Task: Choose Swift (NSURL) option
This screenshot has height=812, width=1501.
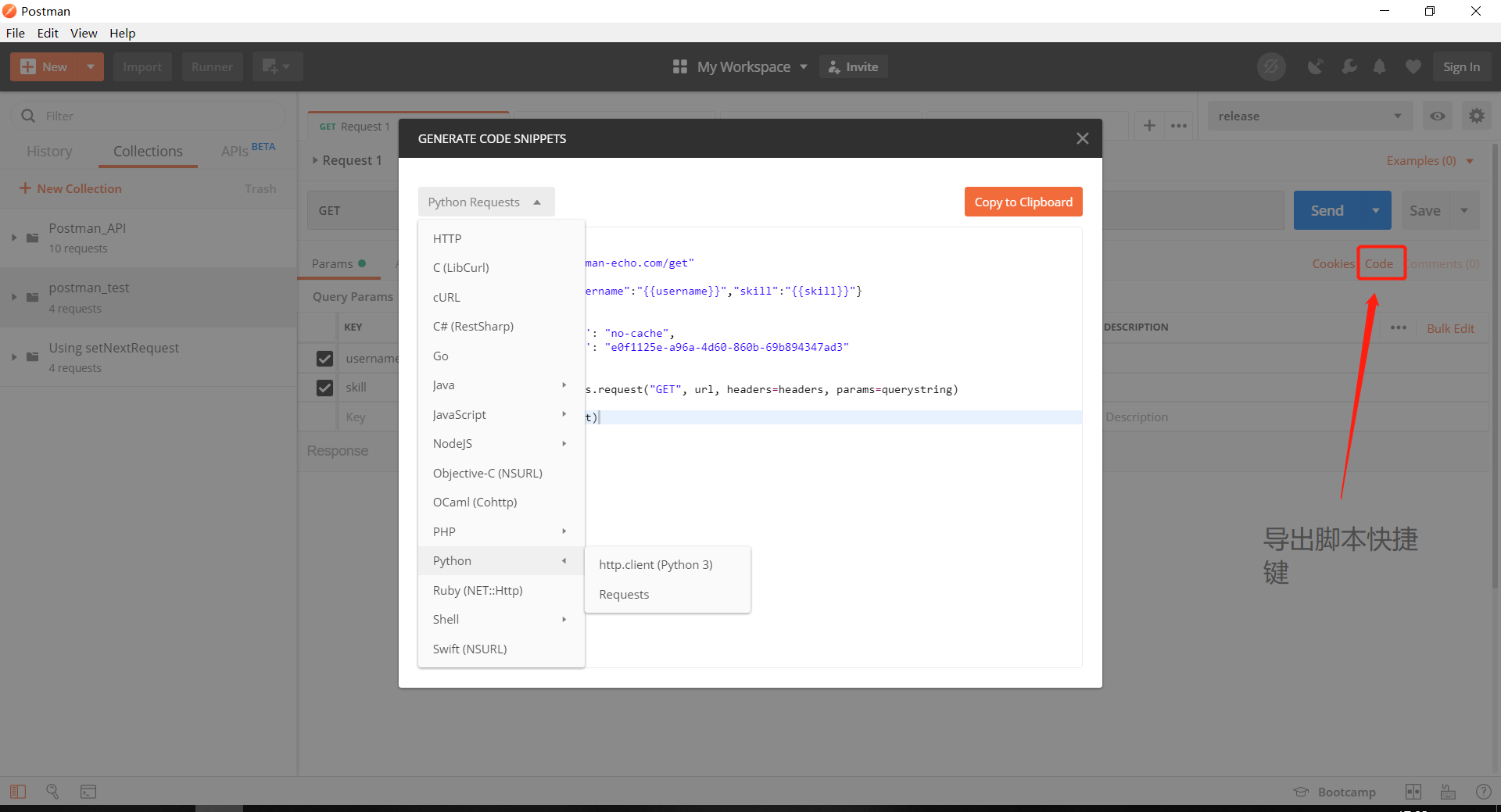Action: point(501,649)
